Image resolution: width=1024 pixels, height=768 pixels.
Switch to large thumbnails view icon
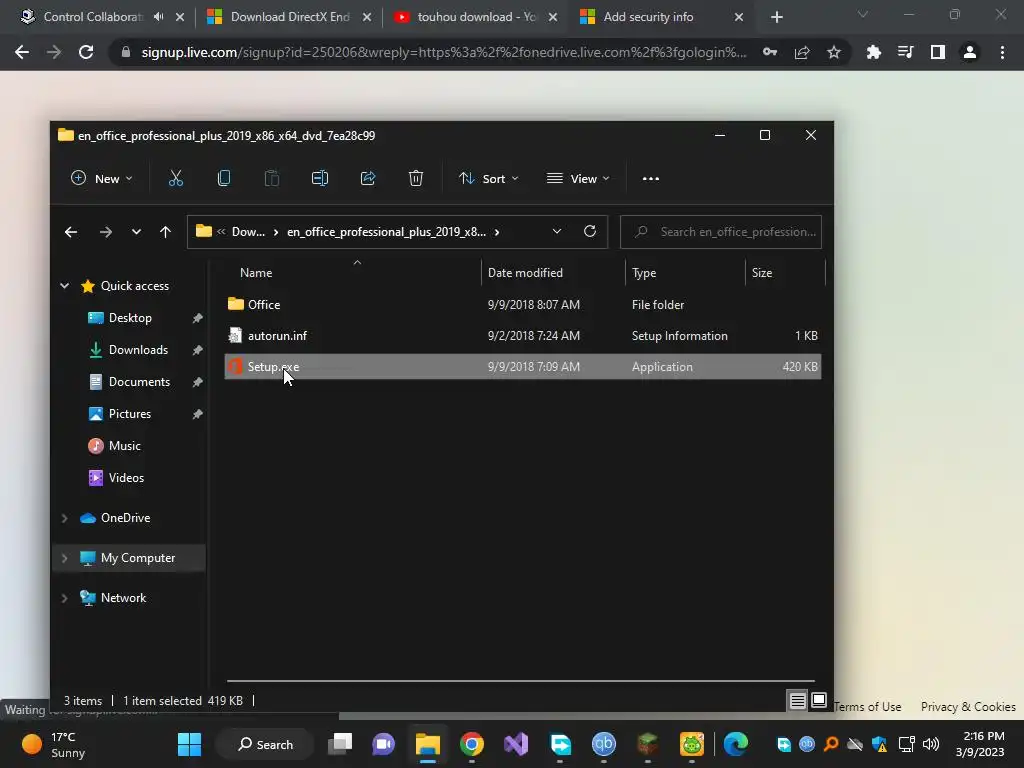click(818, 701)
